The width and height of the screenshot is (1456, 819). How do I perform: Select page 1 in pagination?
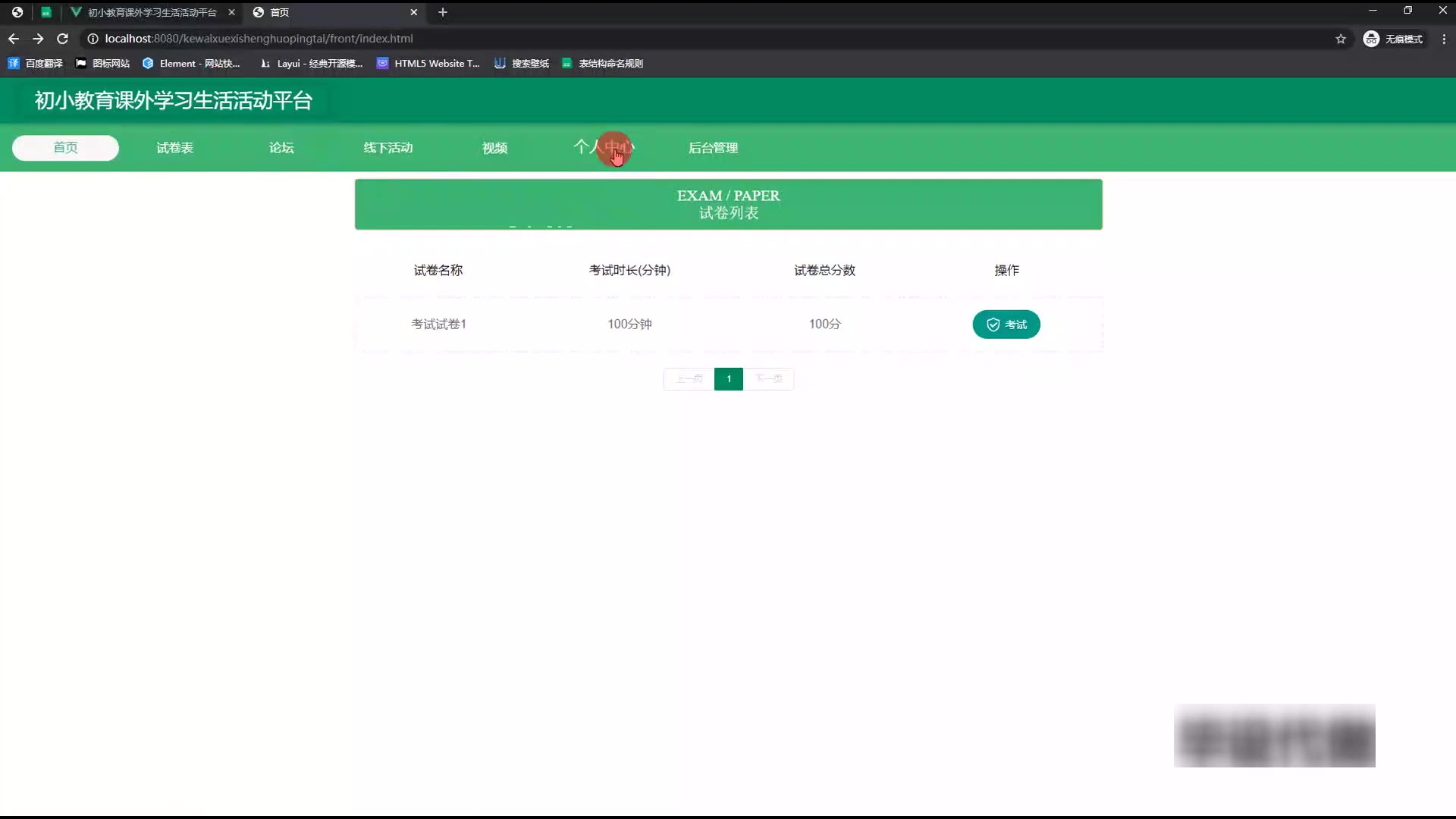(x=728, y=378)
